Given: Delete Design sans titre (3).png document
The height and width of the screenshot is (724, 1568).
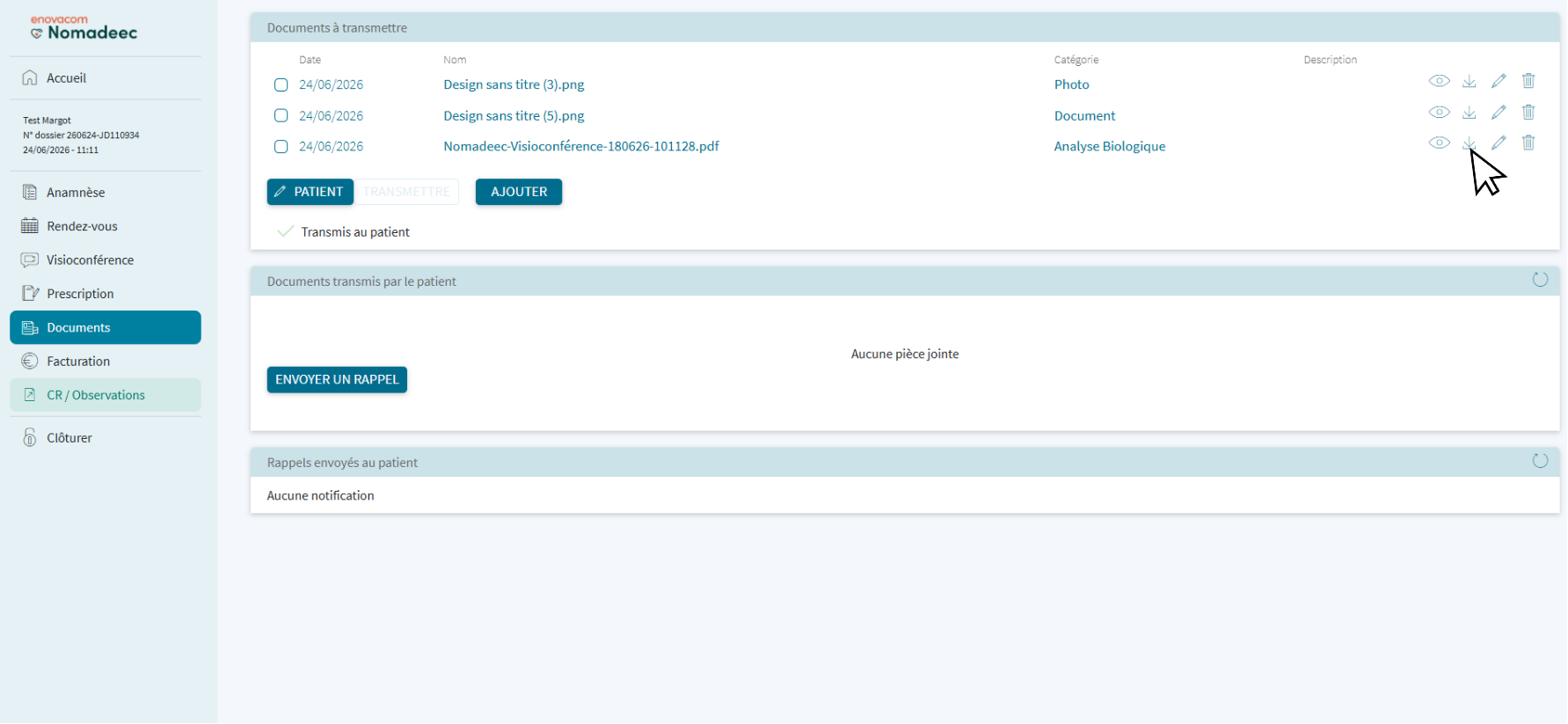Looking at the screenshot, I should [1528, 81].
